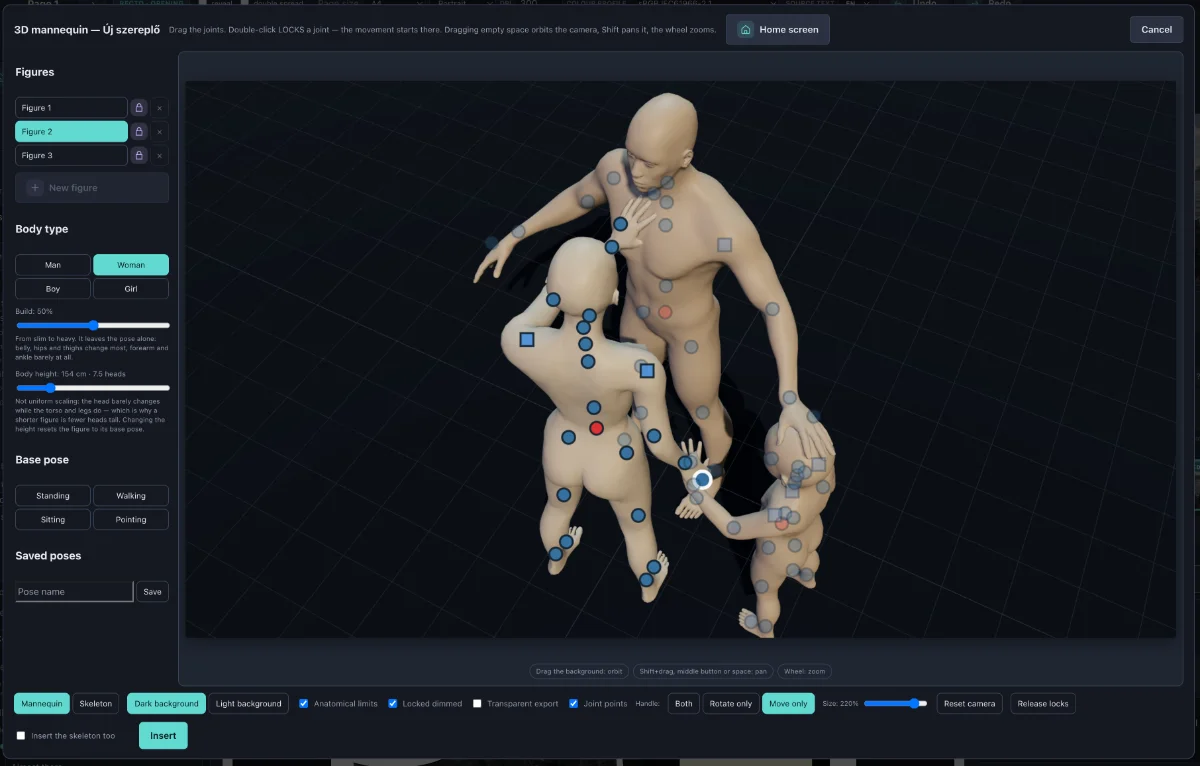1200x766 pixels.
Task: Select the dimmed red pelvis joint on the man
Action: pos(665,312)
